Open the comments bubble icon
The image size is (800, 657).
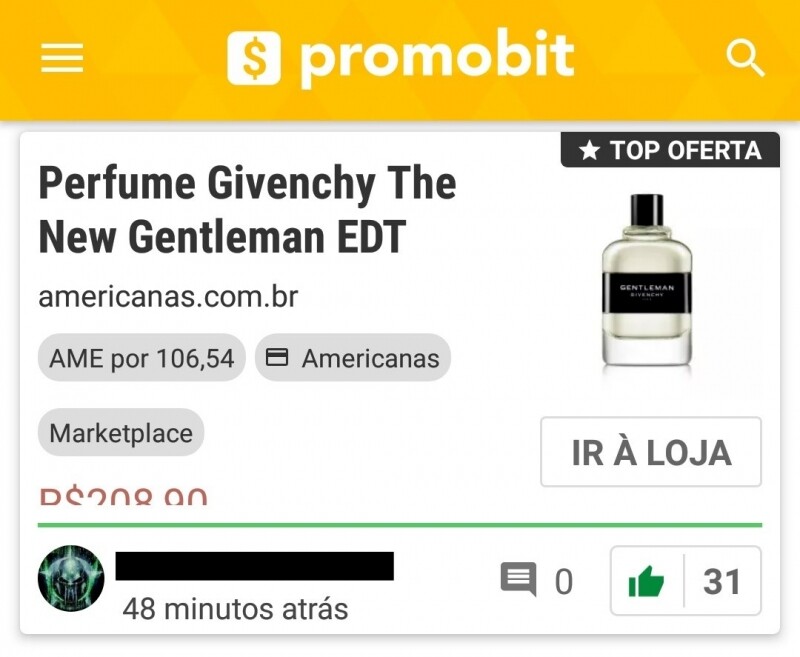tap(519, 579)
